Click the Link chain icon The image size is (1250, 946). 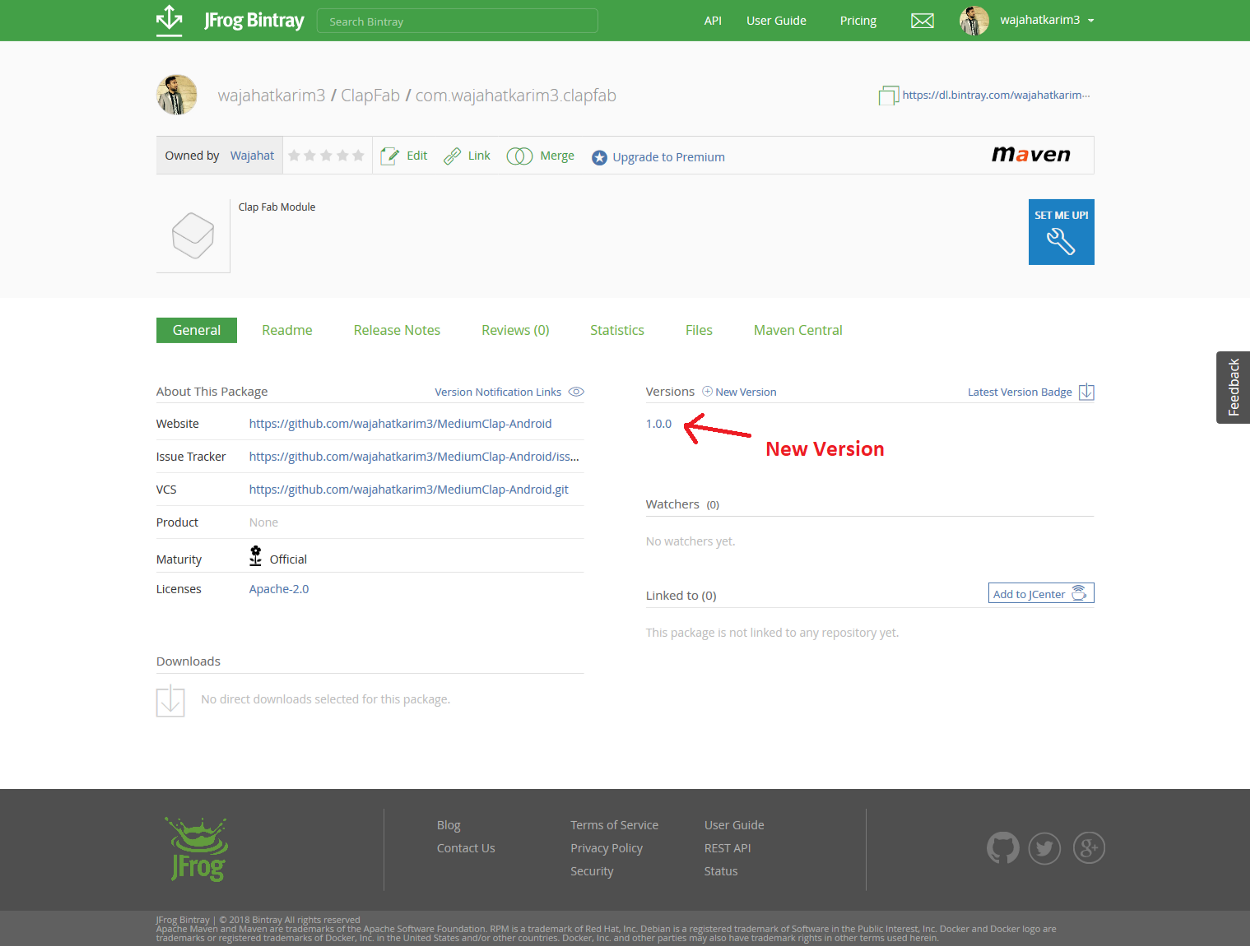tap(452, 156)
